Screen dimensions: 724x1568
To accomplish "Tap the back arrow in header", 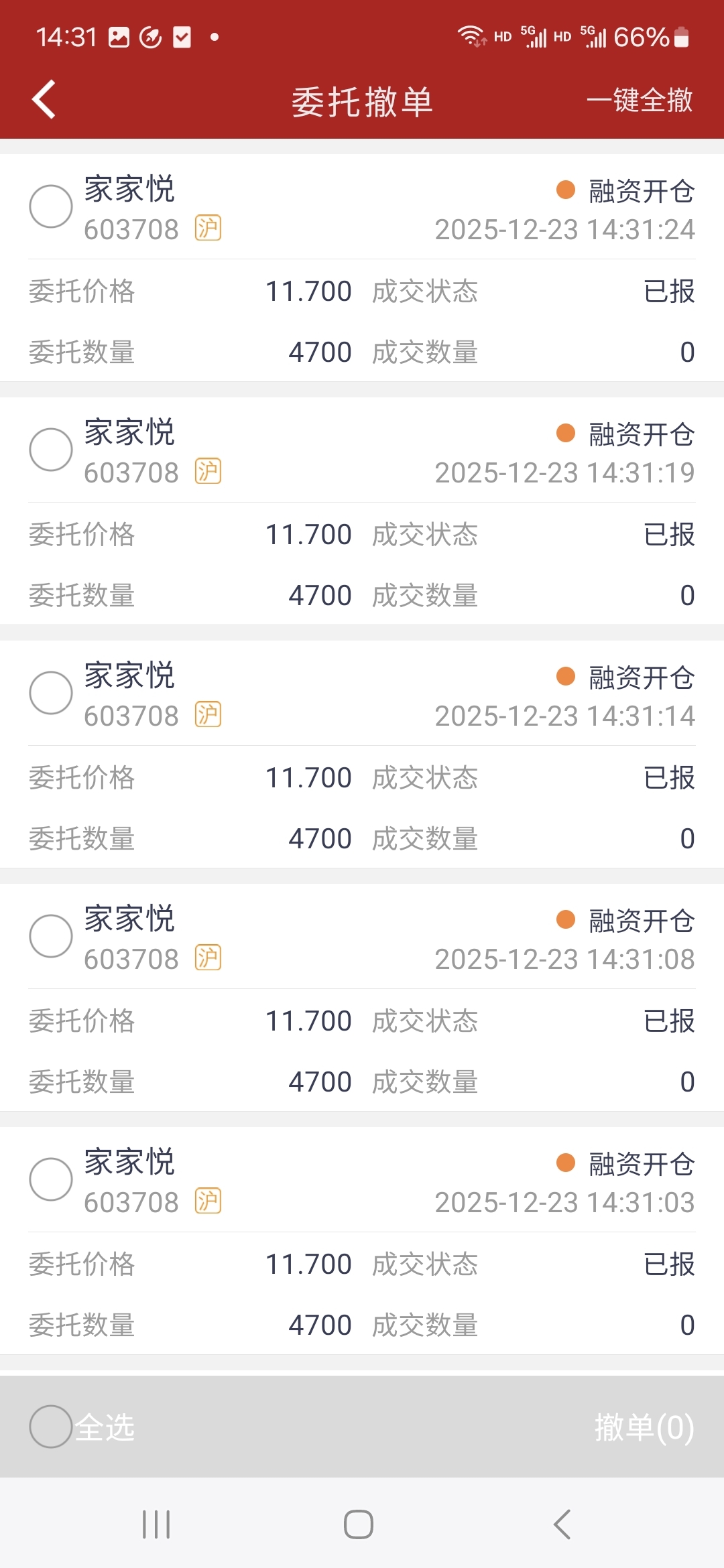I will tap(44, 100).
